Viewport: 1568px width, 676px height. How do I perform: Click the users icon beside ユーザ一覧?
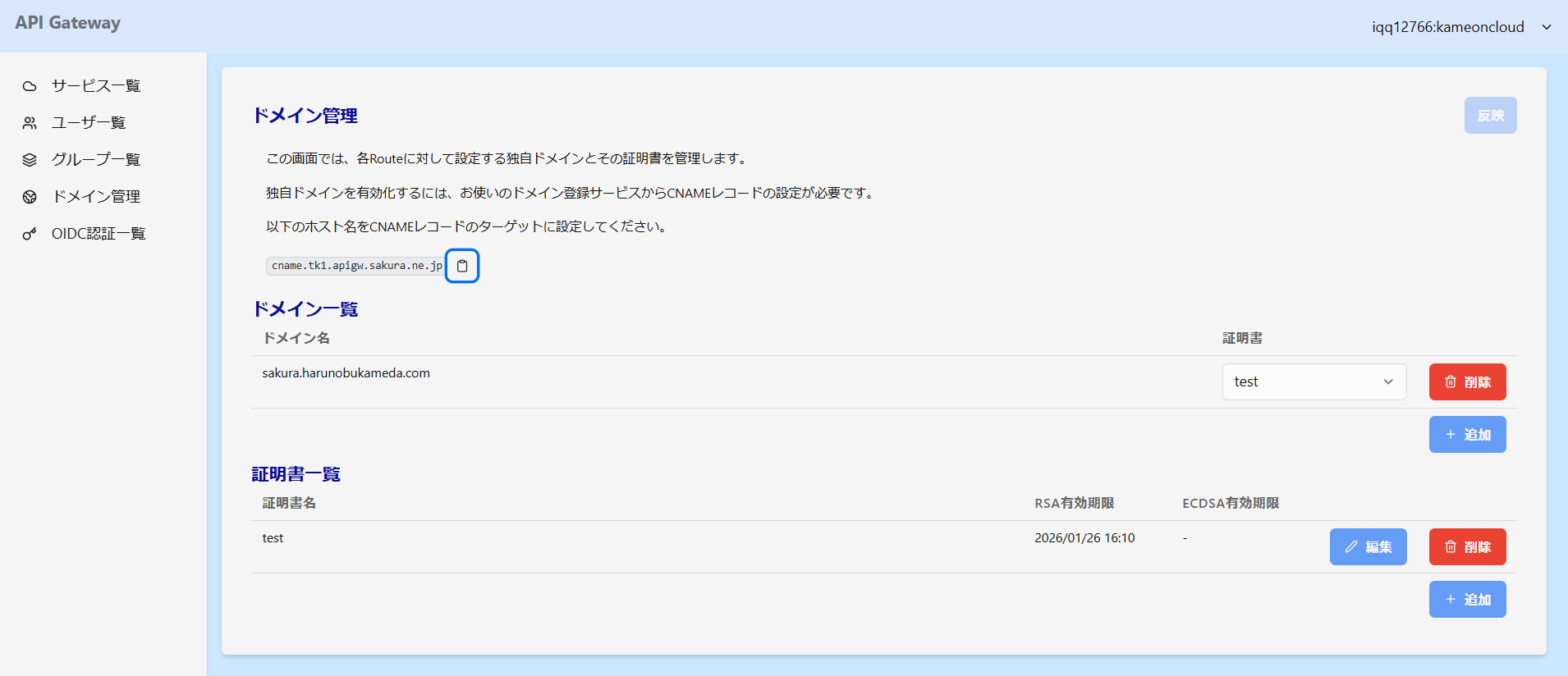(30, 123)
